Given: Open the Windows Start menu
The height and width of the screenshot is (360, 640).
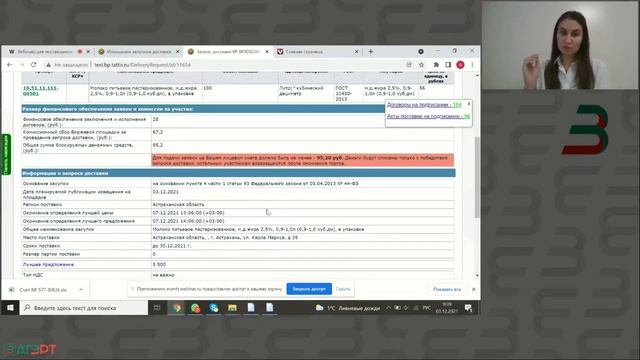Looking at the screenshot, I should (10, 308).
